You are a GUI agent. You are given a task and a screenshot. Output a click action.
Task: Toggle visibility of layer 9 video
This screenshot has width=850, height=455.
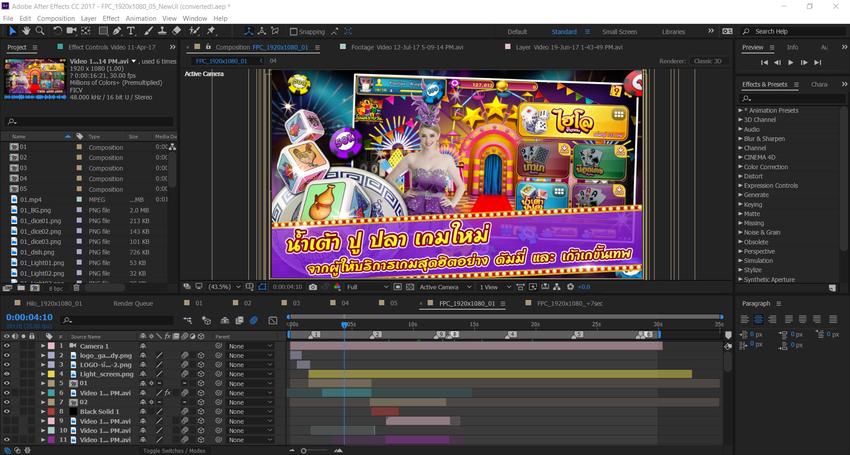click(7, 421)
